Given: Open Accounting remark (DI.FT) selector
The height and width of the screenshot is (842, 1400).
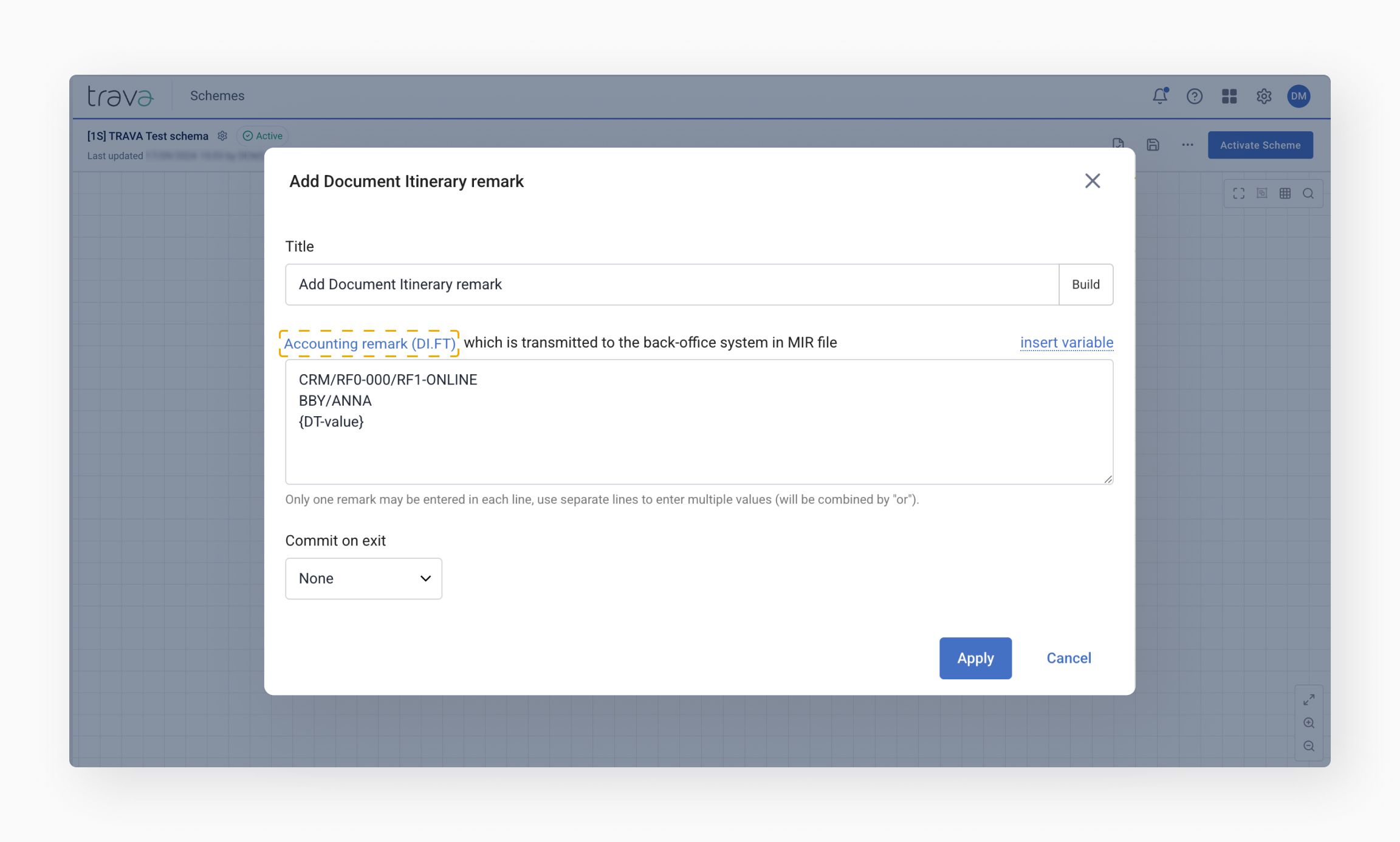Looking at the screenshot, I should [x=369, y=343].
